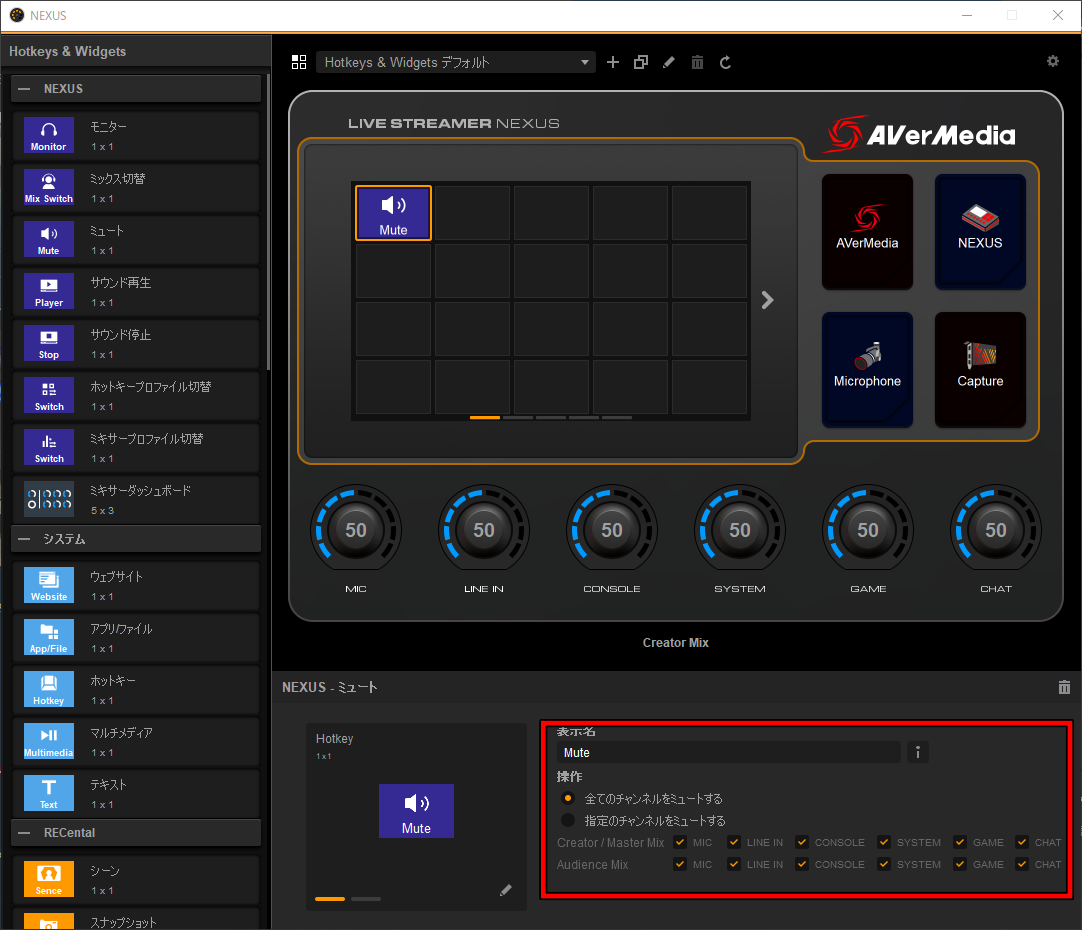
Task: Toggle Creator/Master Mix LINE IN checkbox
Action: [734, 842]
